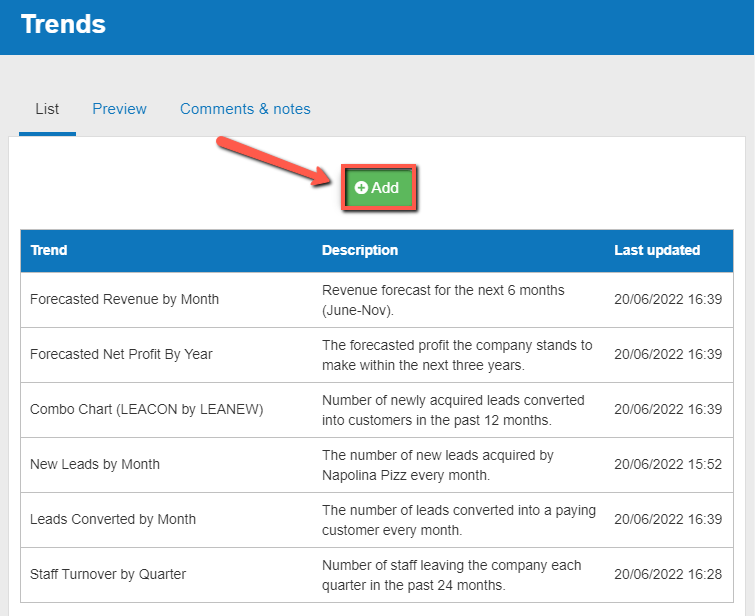Select the List tab
Screen dimensions: 755x616
[x=47, y=109]
